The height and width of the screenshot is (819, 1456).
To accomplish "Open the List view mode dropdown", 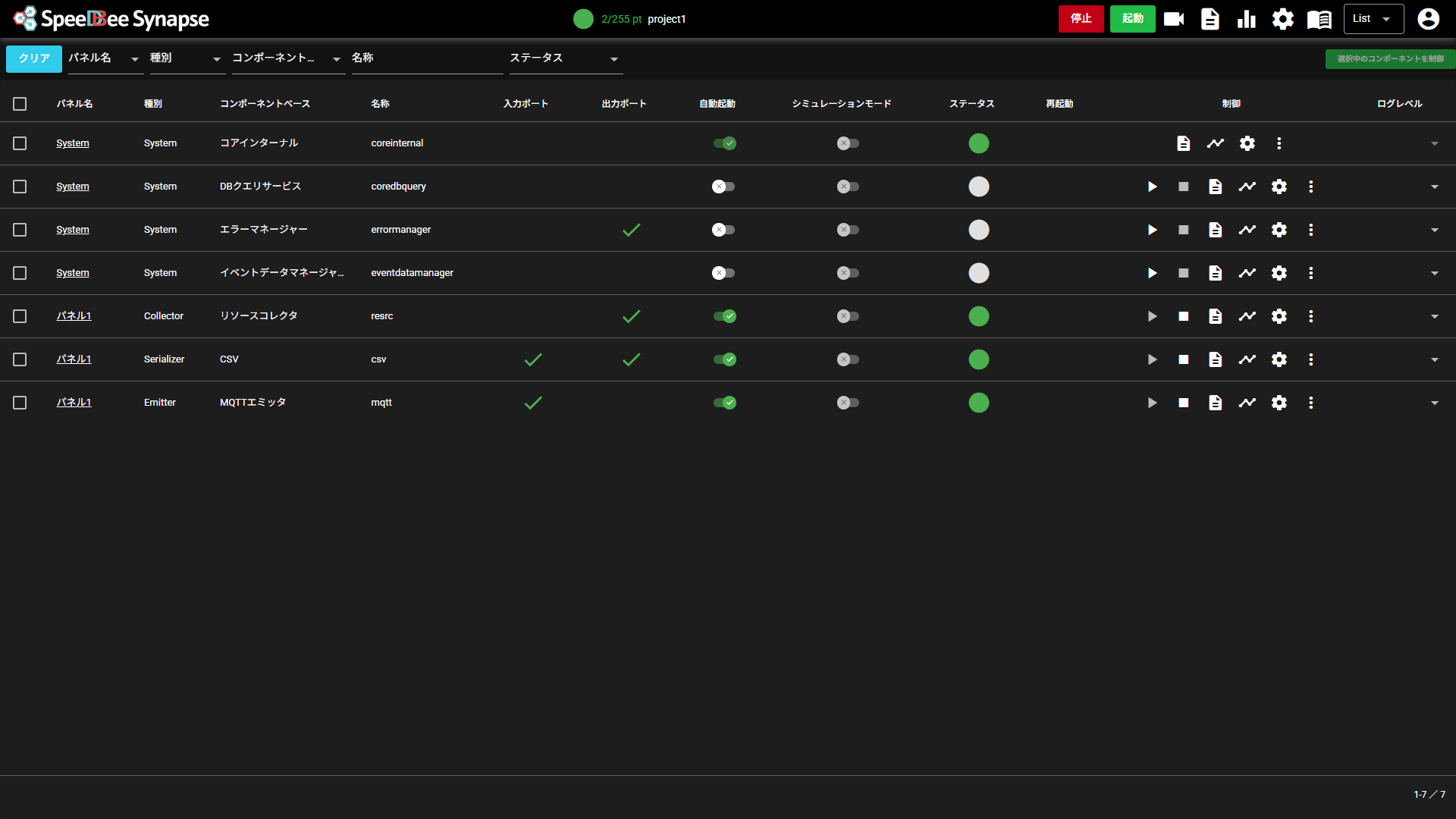I will [1373, 19].
